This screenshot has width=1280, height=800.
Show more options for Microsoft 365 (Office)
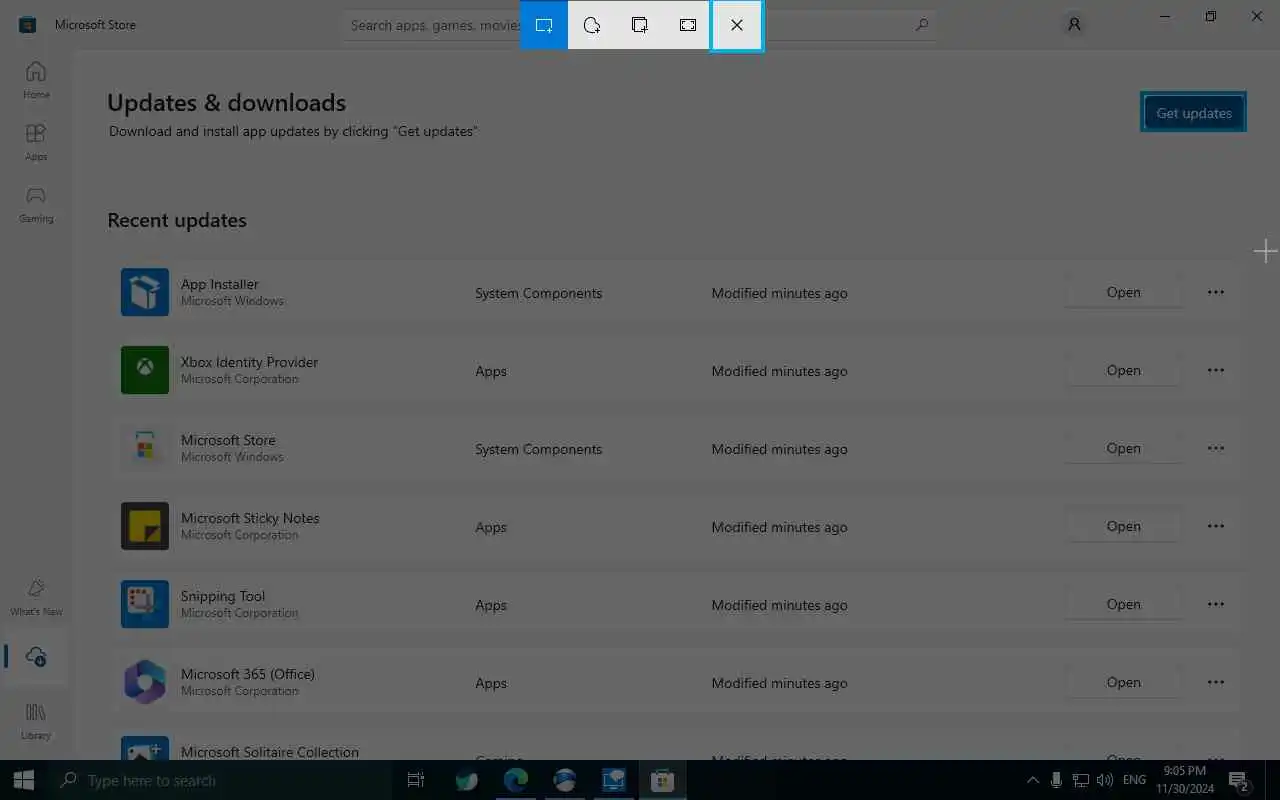1216,682
